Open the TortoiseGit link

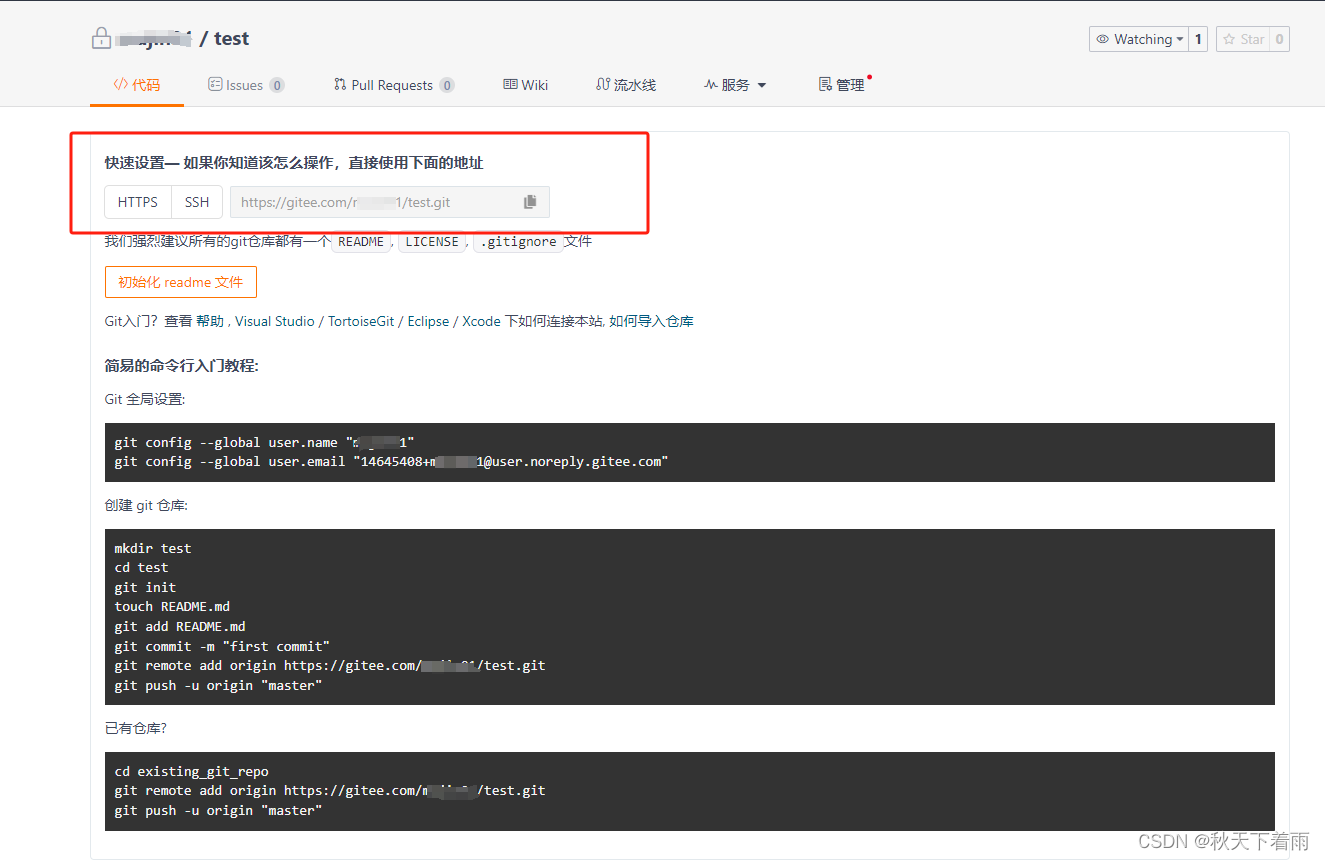tap(361, 321)
